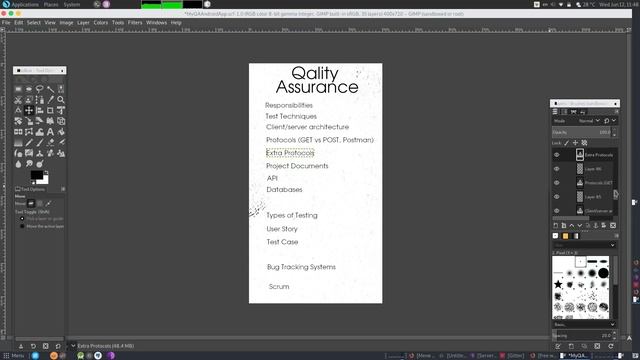This screenshot has width=640, height=360.
Task: Select the Scissors Select tool
Action: click(x=18, y=100)
